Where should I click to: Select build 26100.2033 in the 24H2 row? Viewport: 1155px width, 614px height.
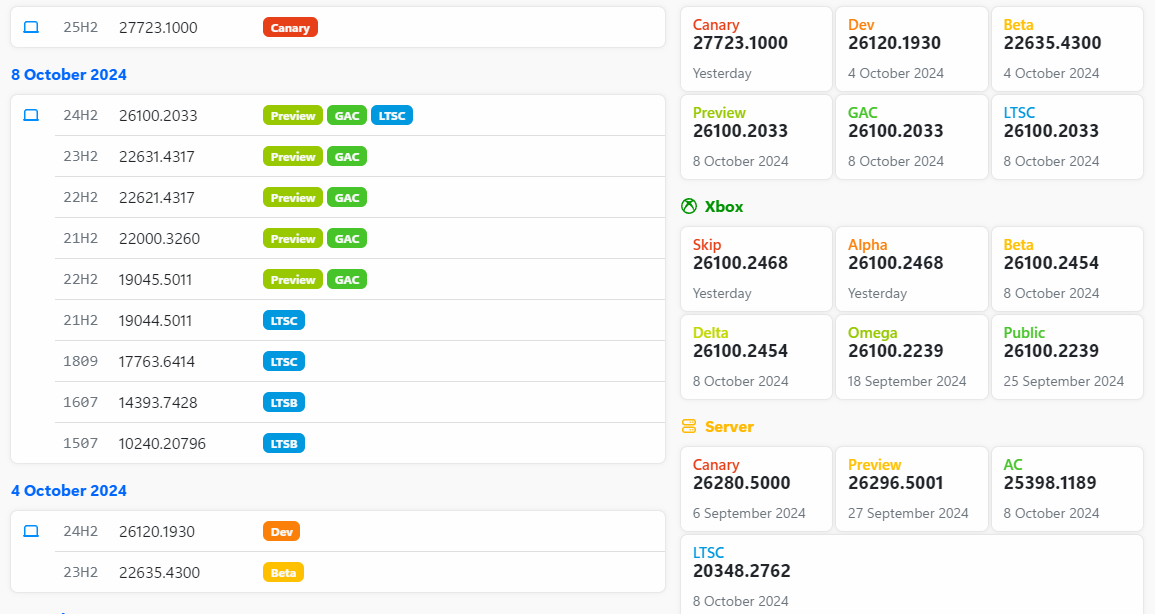tap(158, 116)
